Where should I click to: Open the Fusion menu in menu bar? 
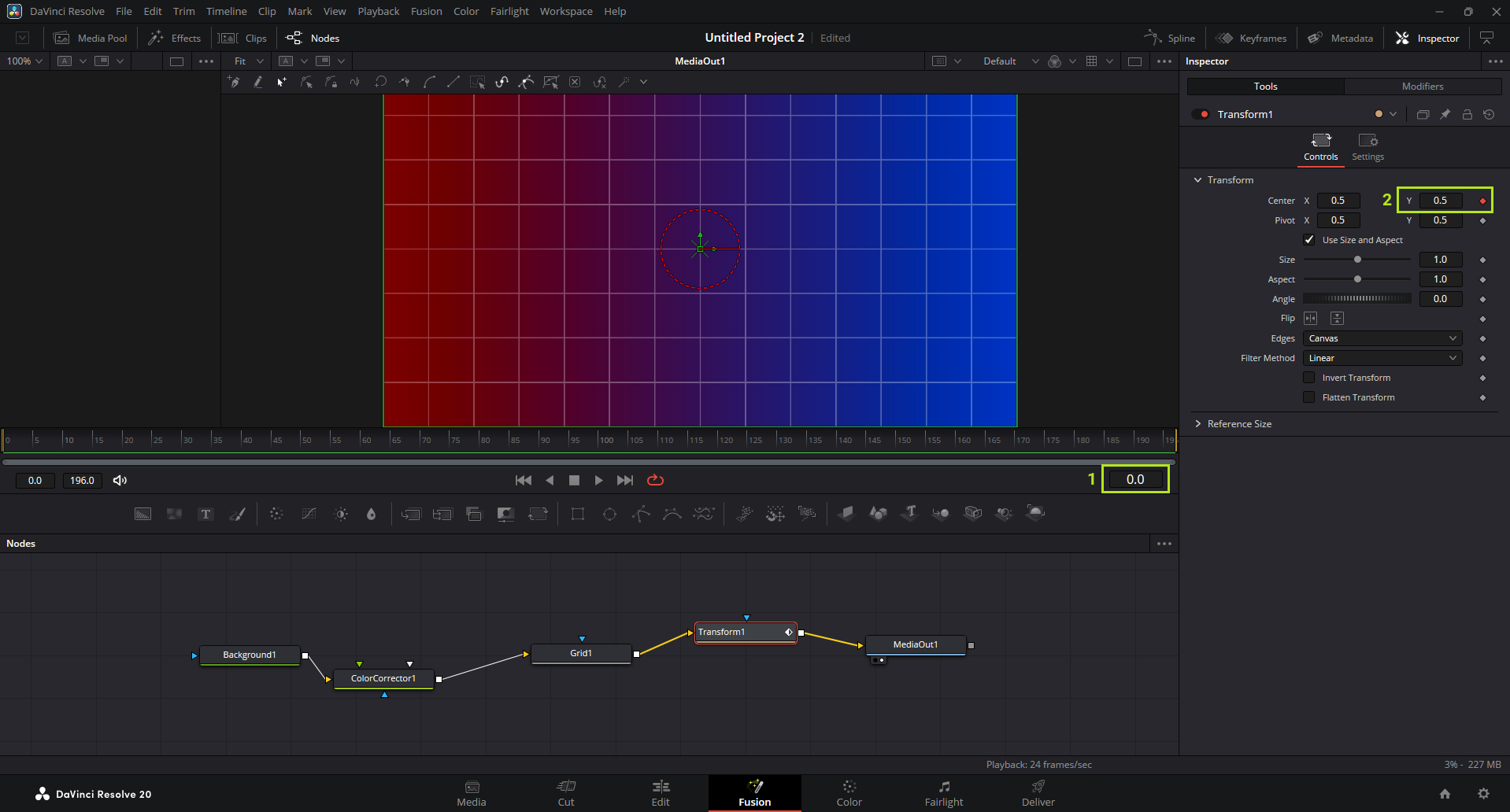point(426,11)
